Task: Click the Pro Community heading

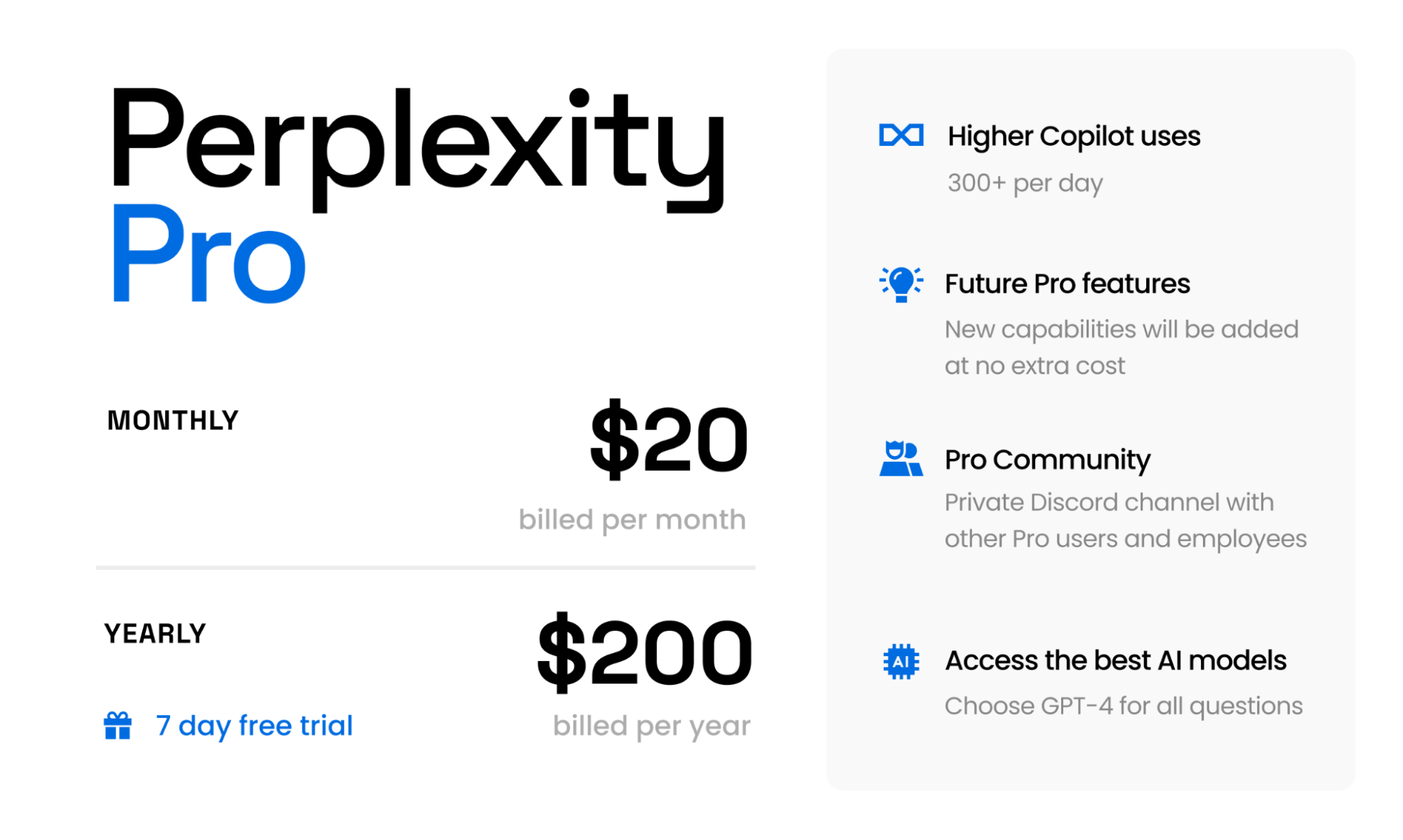Action: (x=1047, y=460)
